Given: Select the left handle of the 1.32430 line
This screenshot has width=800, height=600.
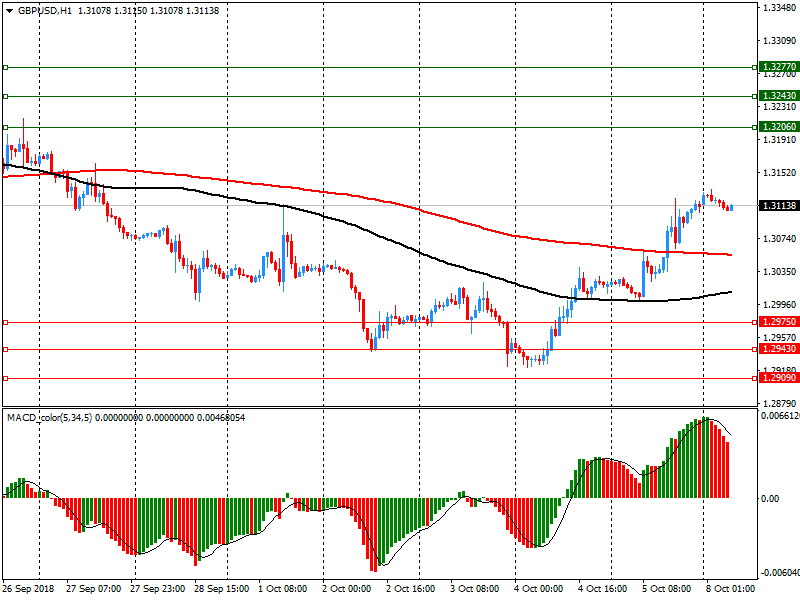Looking at the screenshot, I should point(5,96).
